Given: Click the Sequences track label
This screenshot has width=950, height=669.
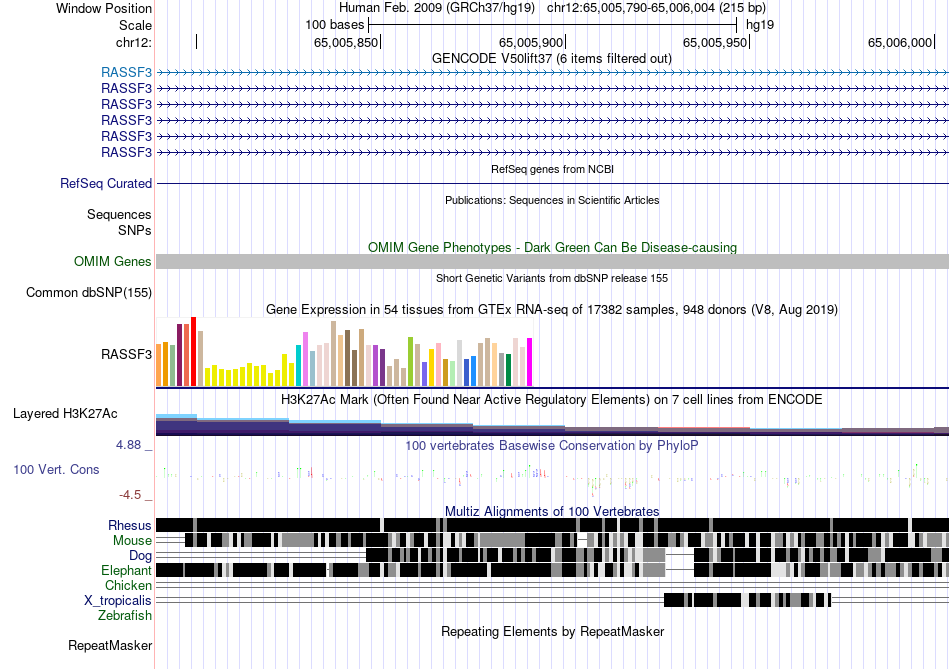Looking at the screenshot, I should click(119, 215).
